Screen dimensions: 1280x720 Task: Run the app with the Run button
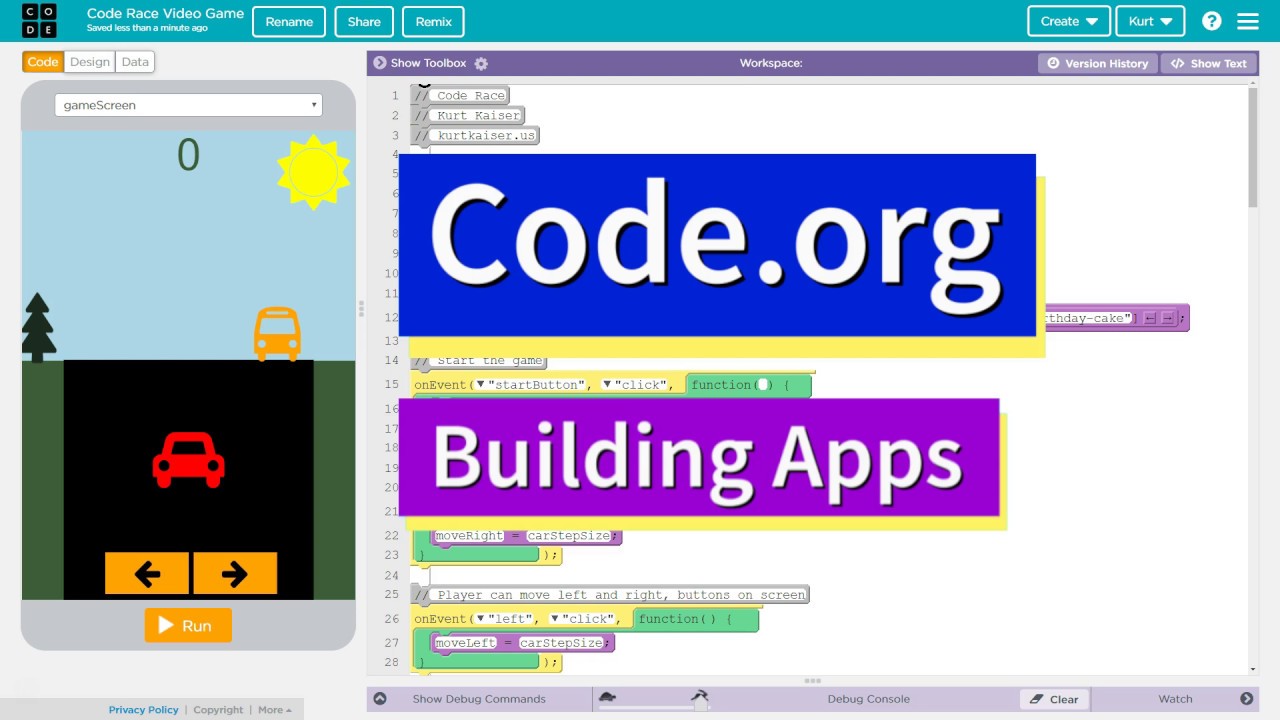[188, 626]
